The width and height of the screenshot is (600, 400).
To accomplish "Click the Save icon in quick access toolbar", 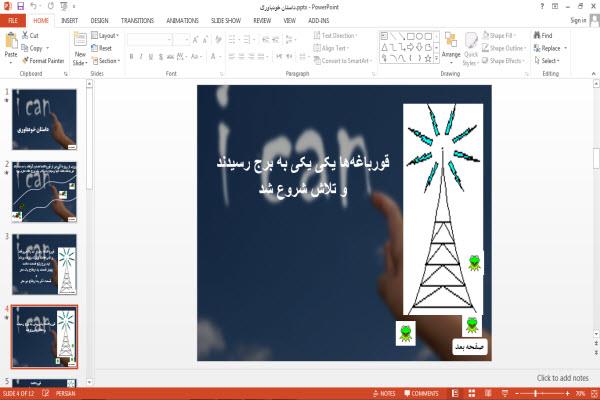I will pos(21,6).
